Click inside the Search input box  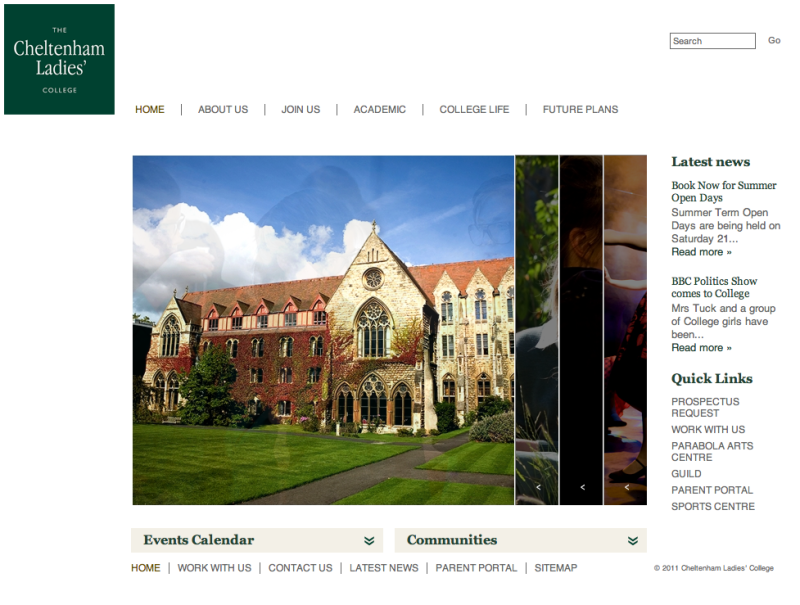coord(712,41)
